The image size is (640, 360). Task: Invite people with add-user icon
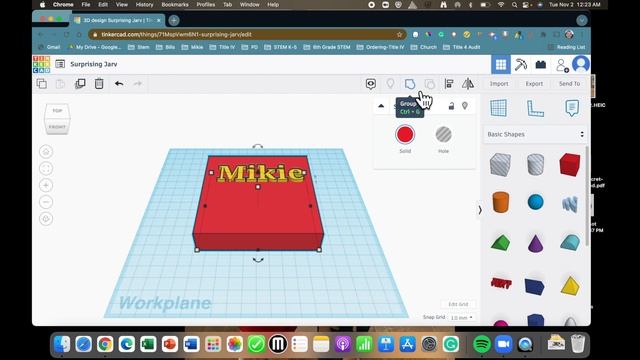(562, 65)
